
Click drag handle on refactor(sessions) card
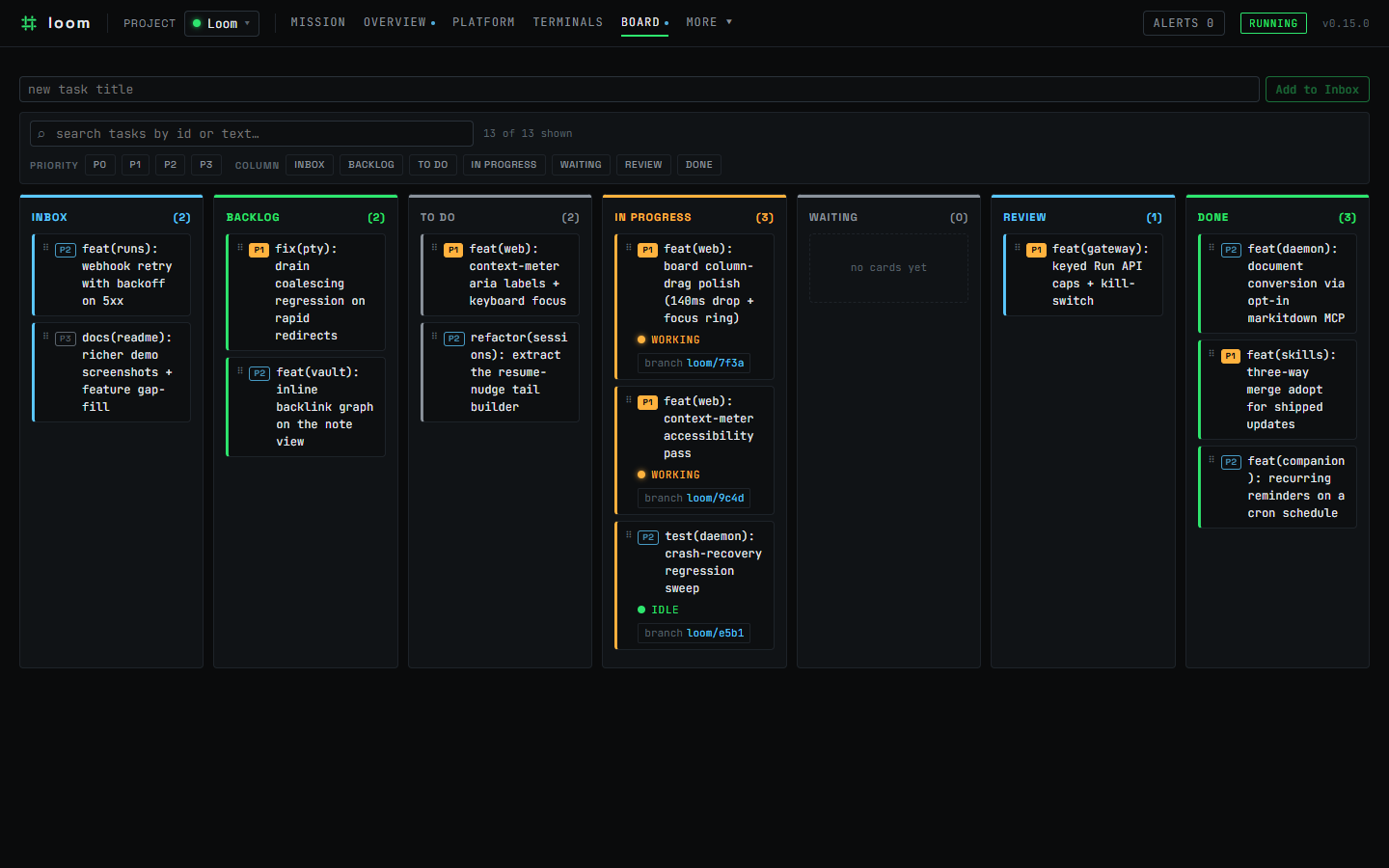[435, 337]
